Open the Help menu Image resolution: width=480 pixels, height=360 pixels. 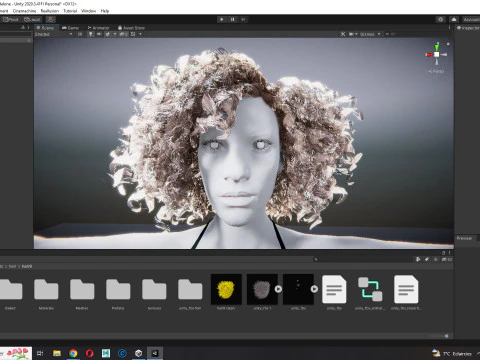click(105, 11)
